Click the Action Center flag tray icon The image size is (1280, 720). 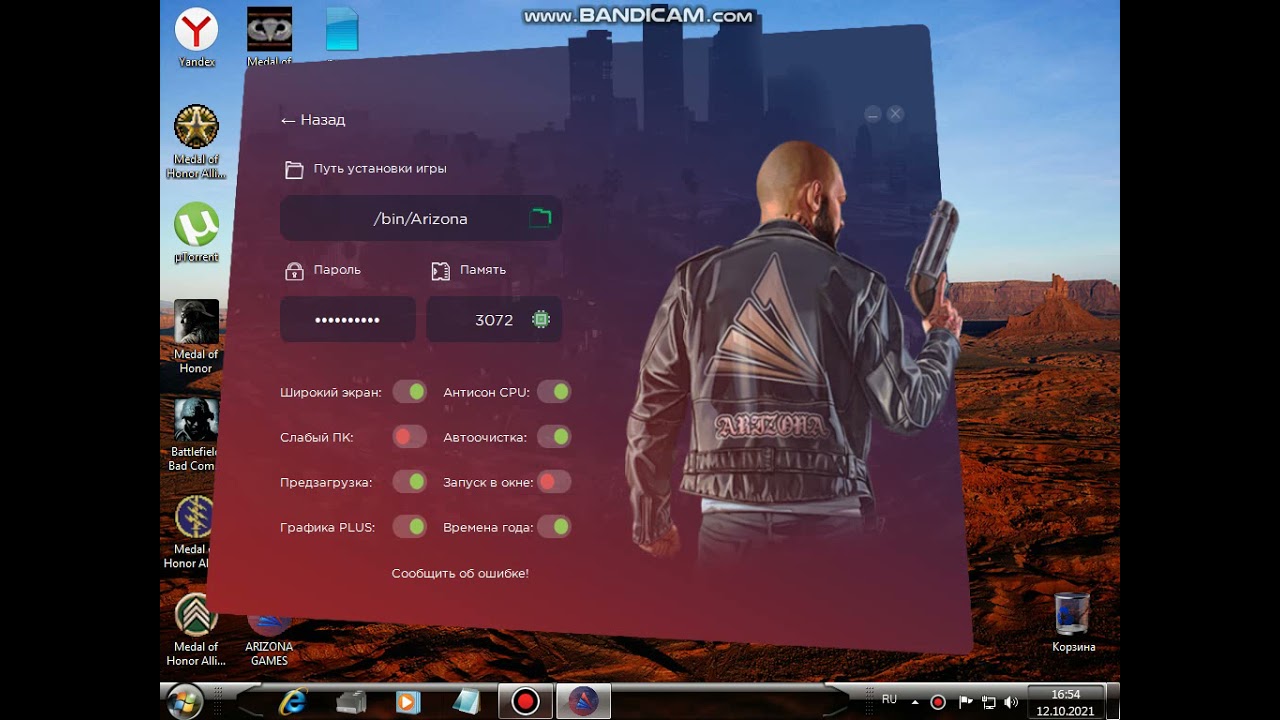click(966, 702)
